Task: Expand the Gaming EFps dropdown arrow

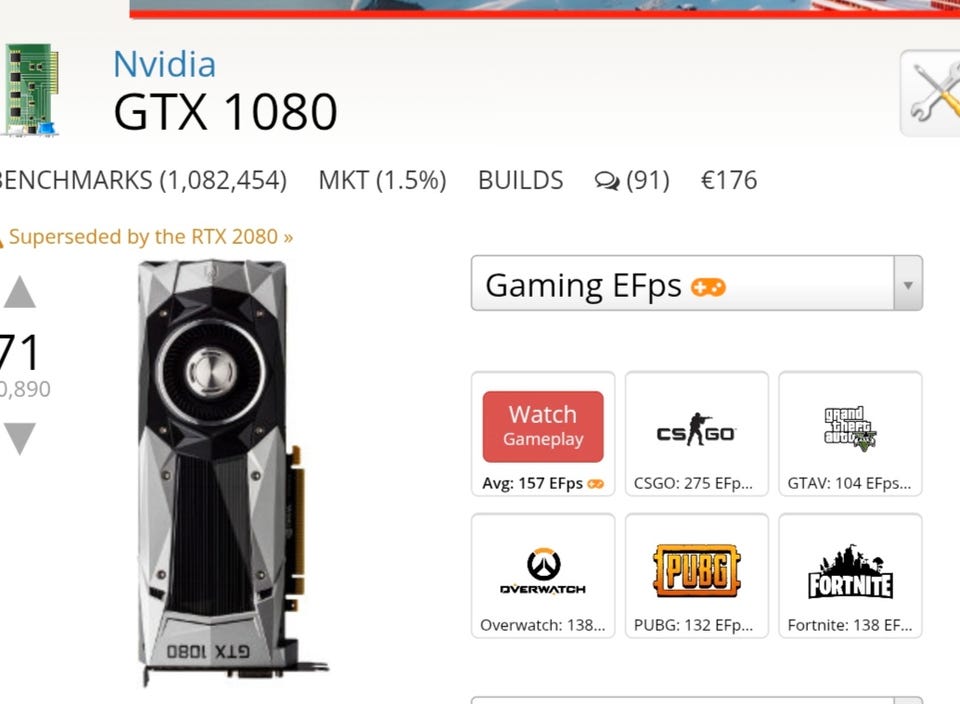Action: click(908, 283)
